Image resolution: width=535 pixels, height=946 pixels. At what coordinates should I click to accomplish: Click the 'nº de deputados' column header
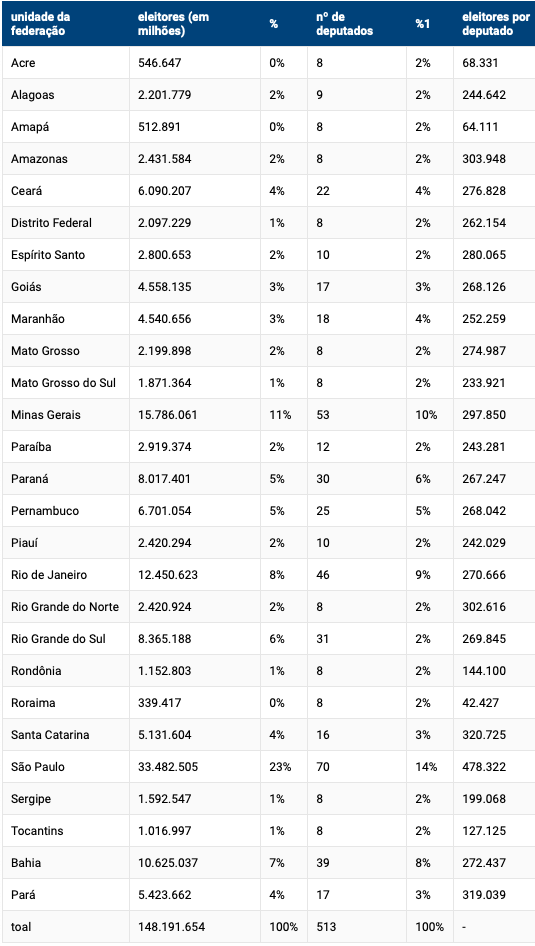click(x=344, y=24)
